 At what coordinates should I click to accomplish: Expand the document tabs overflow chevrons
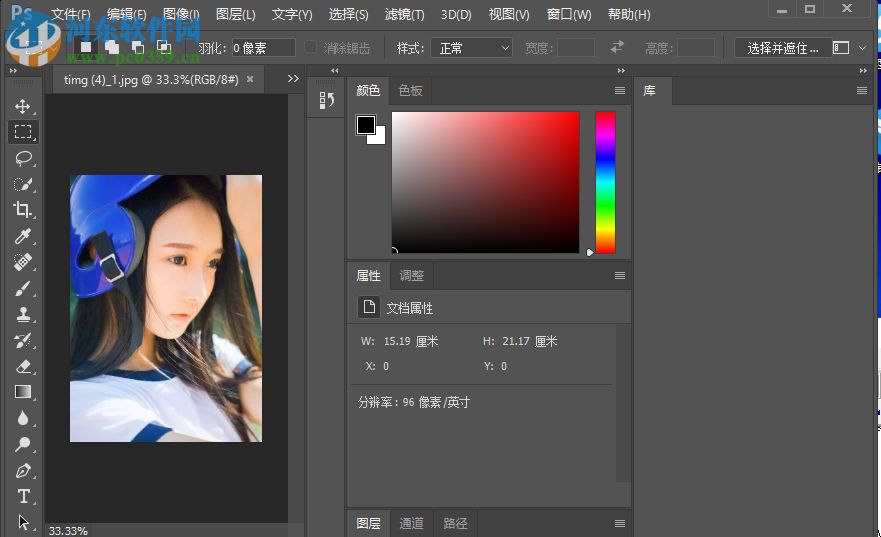point(293,79)
